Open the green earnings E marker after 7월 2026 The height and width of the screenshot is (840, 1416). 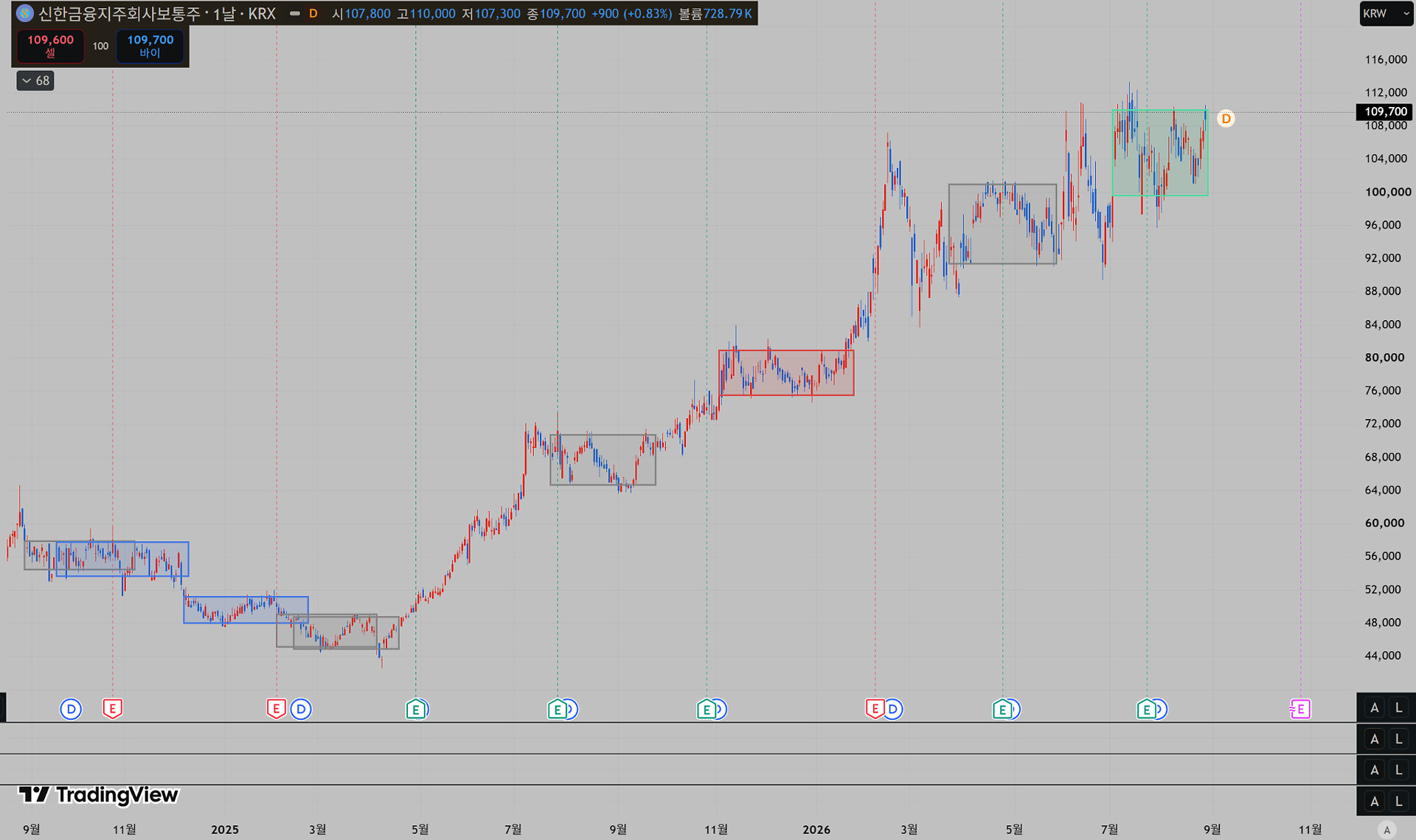coord(1146,709)
